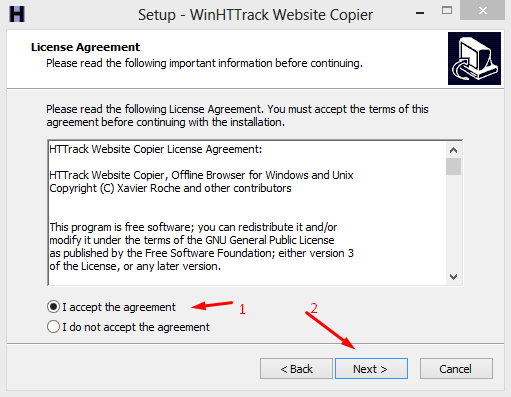Click the scroll up arrow in license box
The width and height of the screenshot is (511, 397).
[x=453, y=150]
